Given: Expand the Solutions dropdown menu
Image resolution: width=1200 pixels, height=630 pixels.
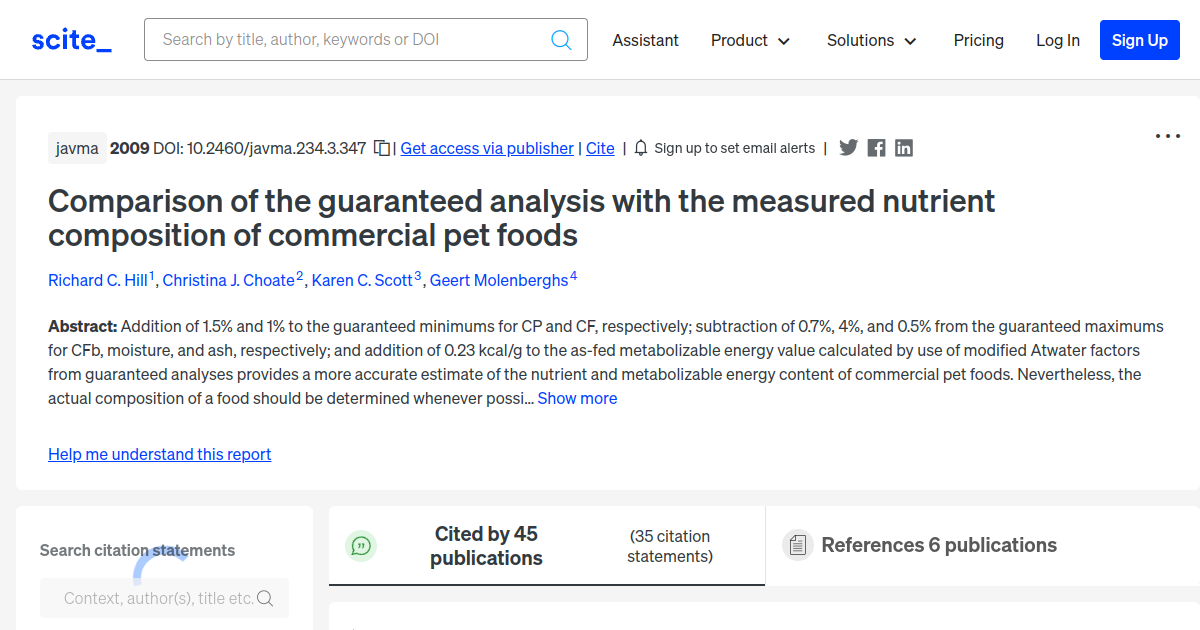Looking at the screenshot, I should [x=871, y=40].
